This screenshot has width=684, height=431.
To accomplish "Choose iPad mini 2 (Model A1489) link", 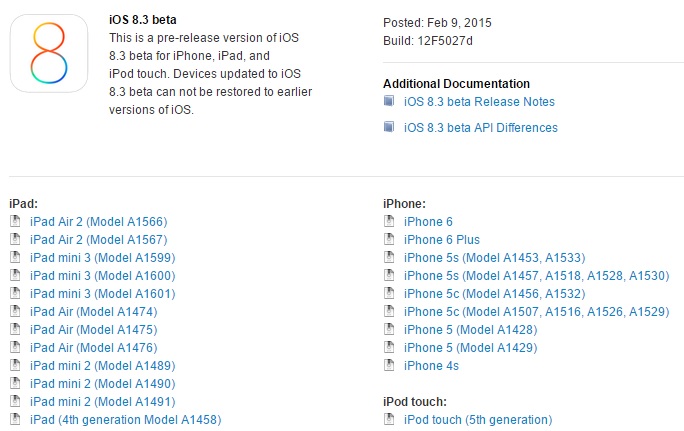I will (x=103, y=366).
